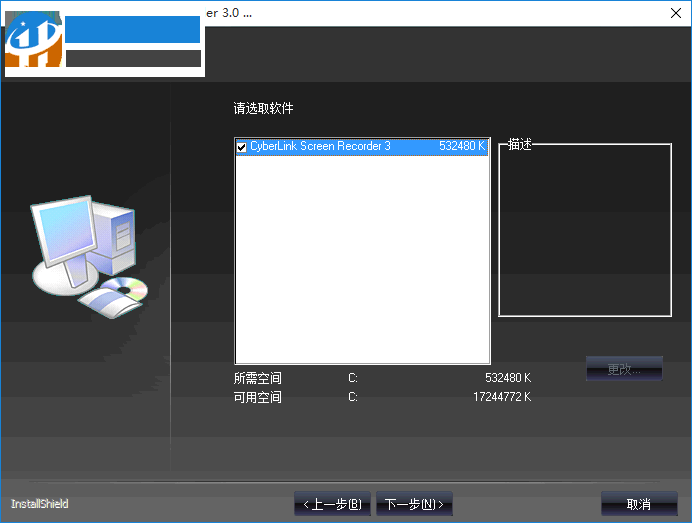Select the CyberLink Screen Recorder 3 list row
The image size is (692, 523).
point(362,147)
